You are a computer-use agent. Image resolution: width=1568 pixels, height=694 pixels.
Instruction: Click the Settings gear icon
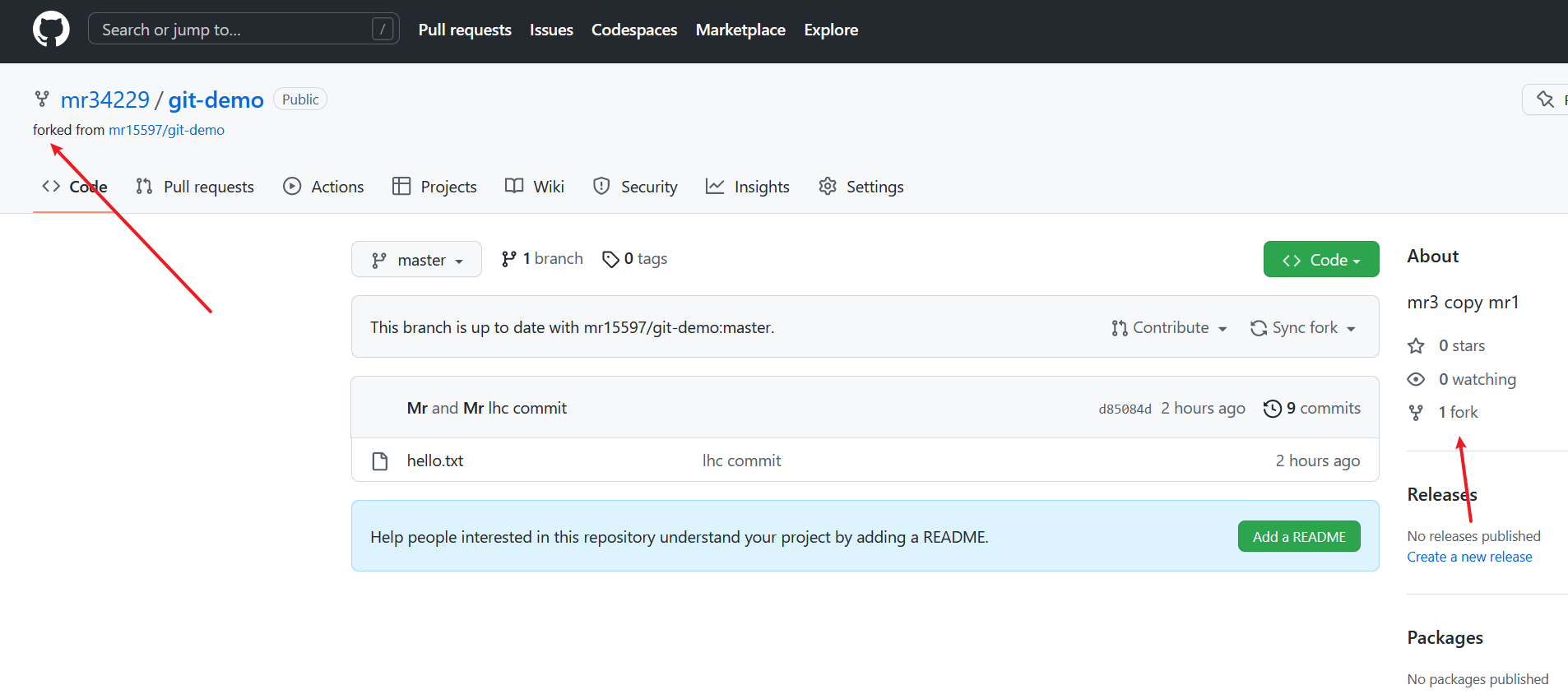pyautogui.click(x=828, y=186)
